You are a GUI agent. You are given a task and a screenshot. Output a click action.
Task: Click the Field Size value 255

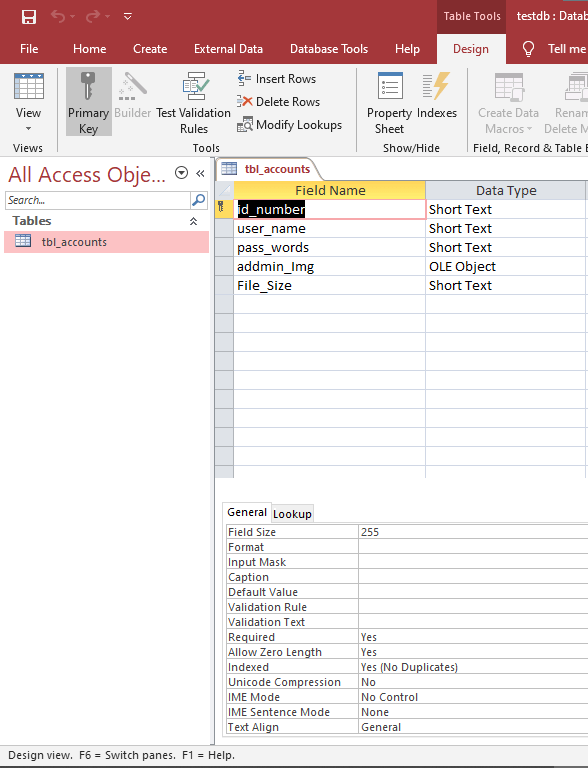pos(473,532)
